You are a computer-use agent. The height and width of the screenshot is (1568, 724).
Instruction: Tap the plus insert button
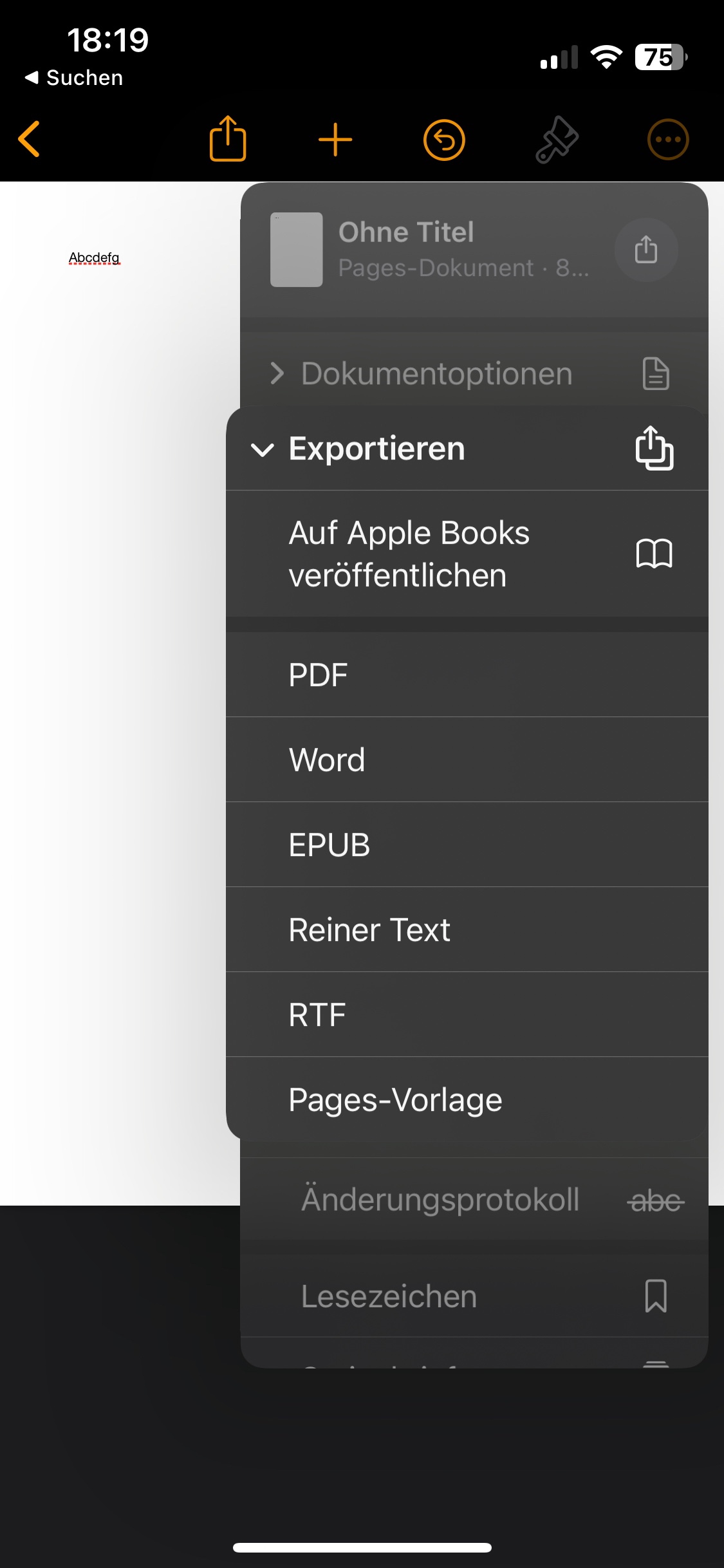335,140
